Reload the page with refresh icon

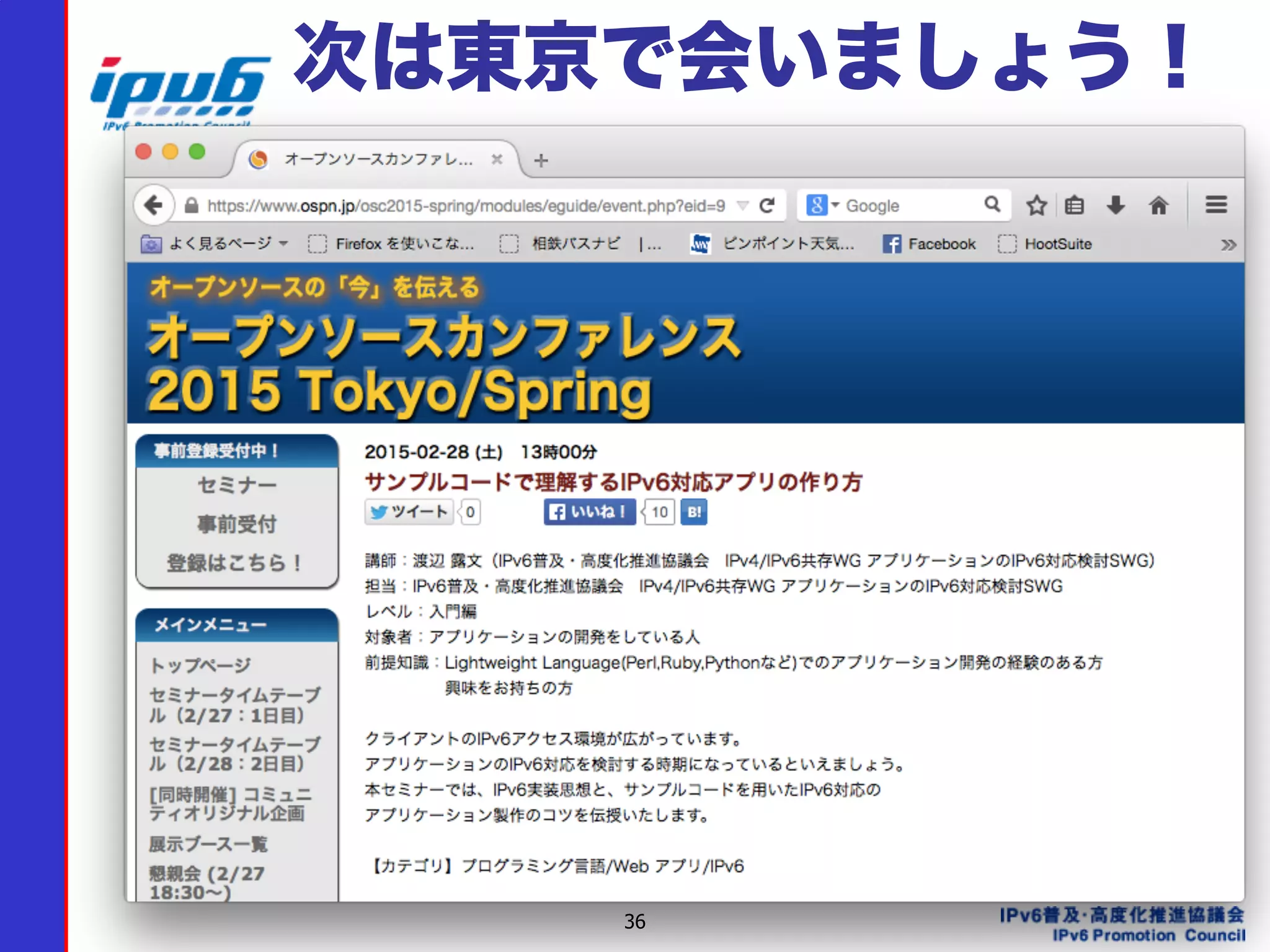coord(767,205)
